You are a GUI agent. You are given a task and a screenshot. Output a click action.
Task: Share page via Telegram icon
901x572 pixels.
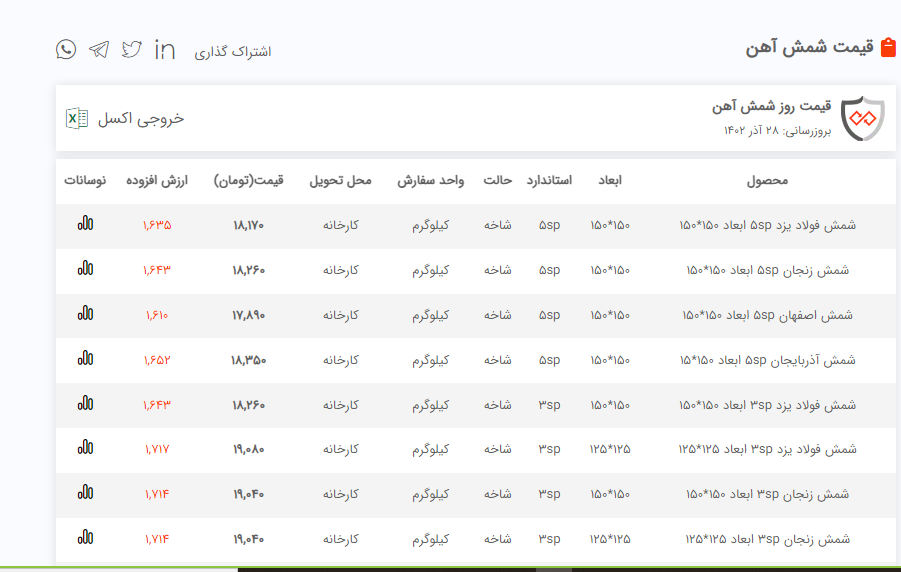point(99,49)
